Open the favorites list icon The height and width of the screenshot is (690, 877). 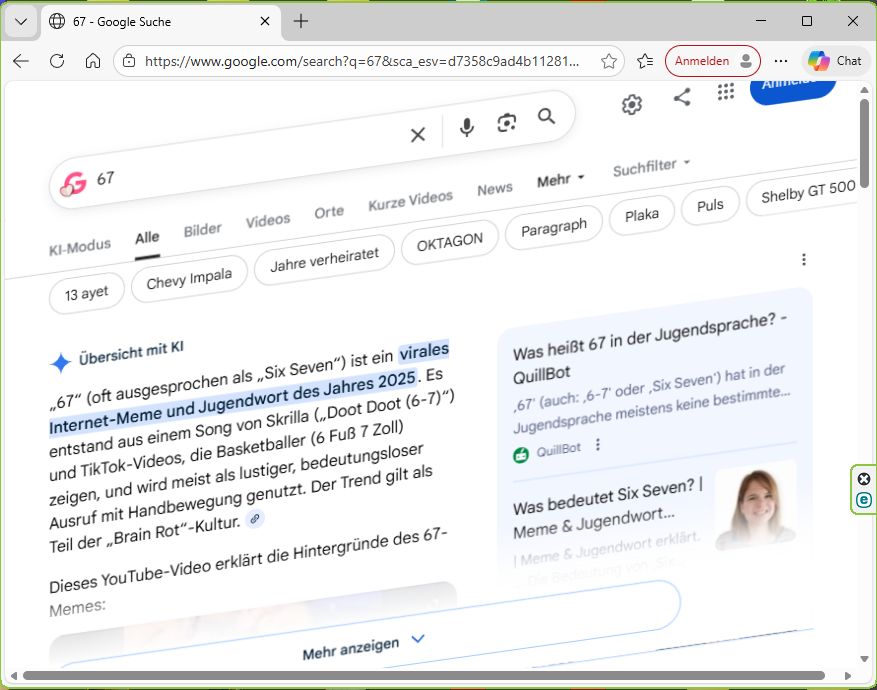[x=645, y=61]
